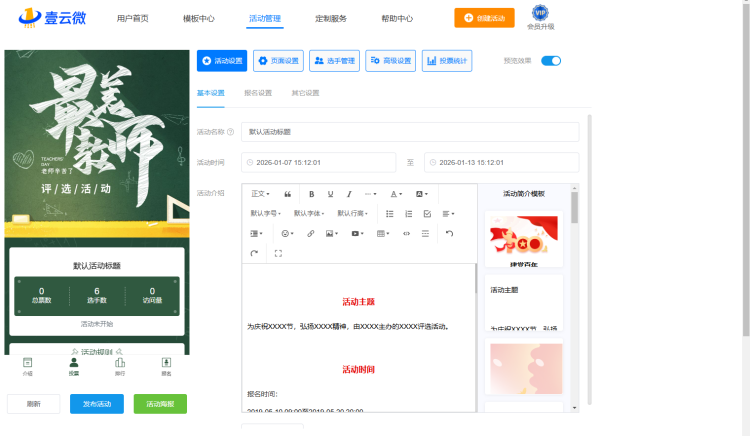This screenshot has height=436, width=750.
Task: Open the 默认字体 font family dropdown
Action: (x=309, y=213)
